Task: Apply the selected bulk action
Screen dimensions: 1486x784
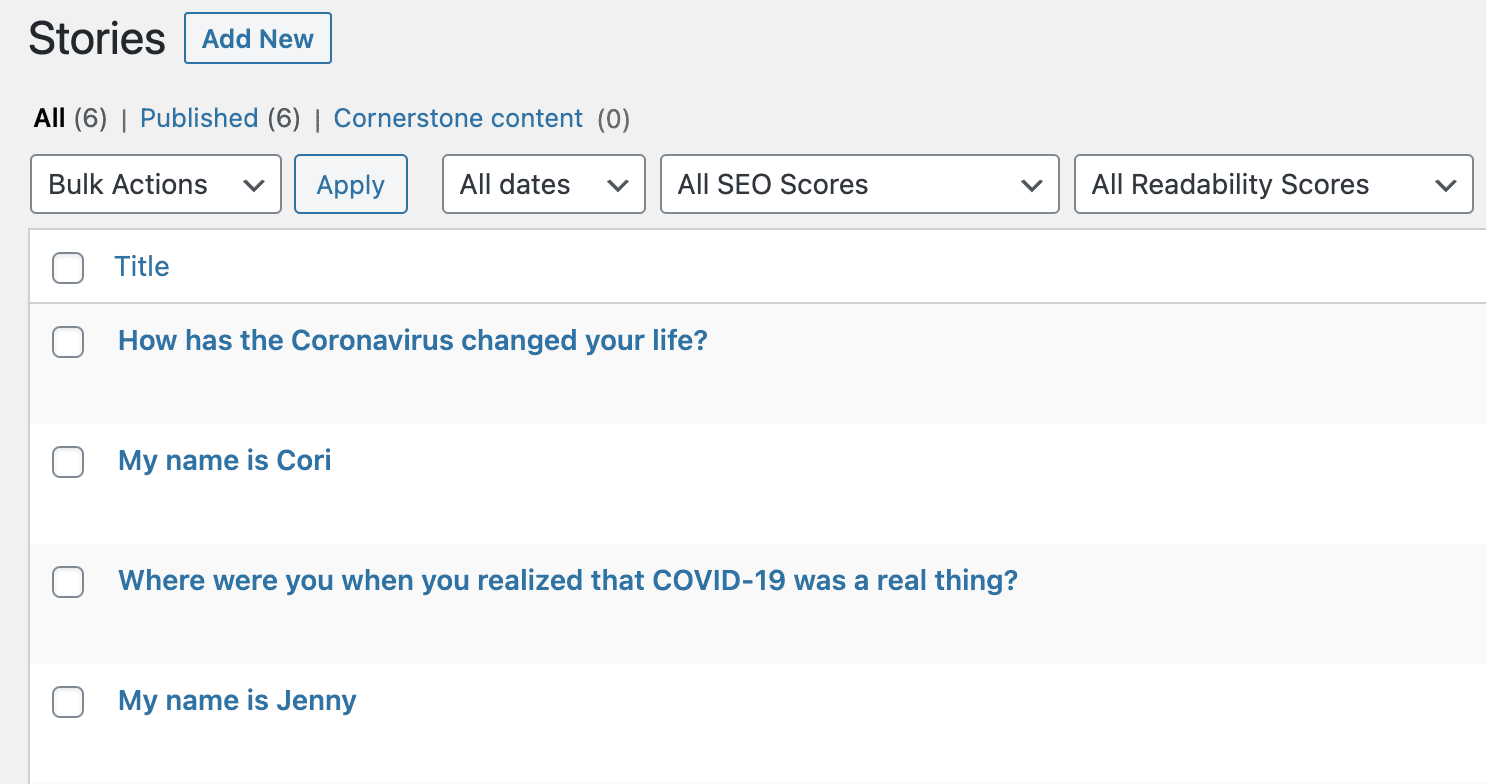Action: pos(350,184)
